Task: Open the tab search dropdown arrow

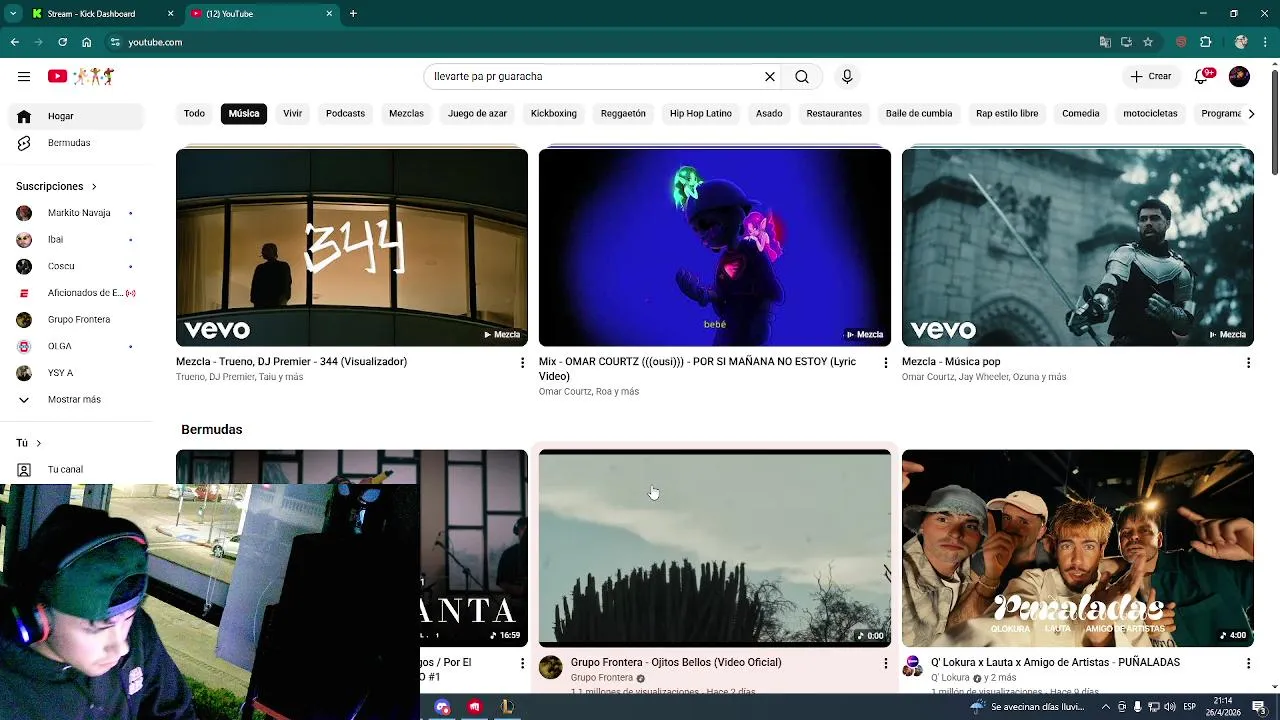Action: [13, 14]
